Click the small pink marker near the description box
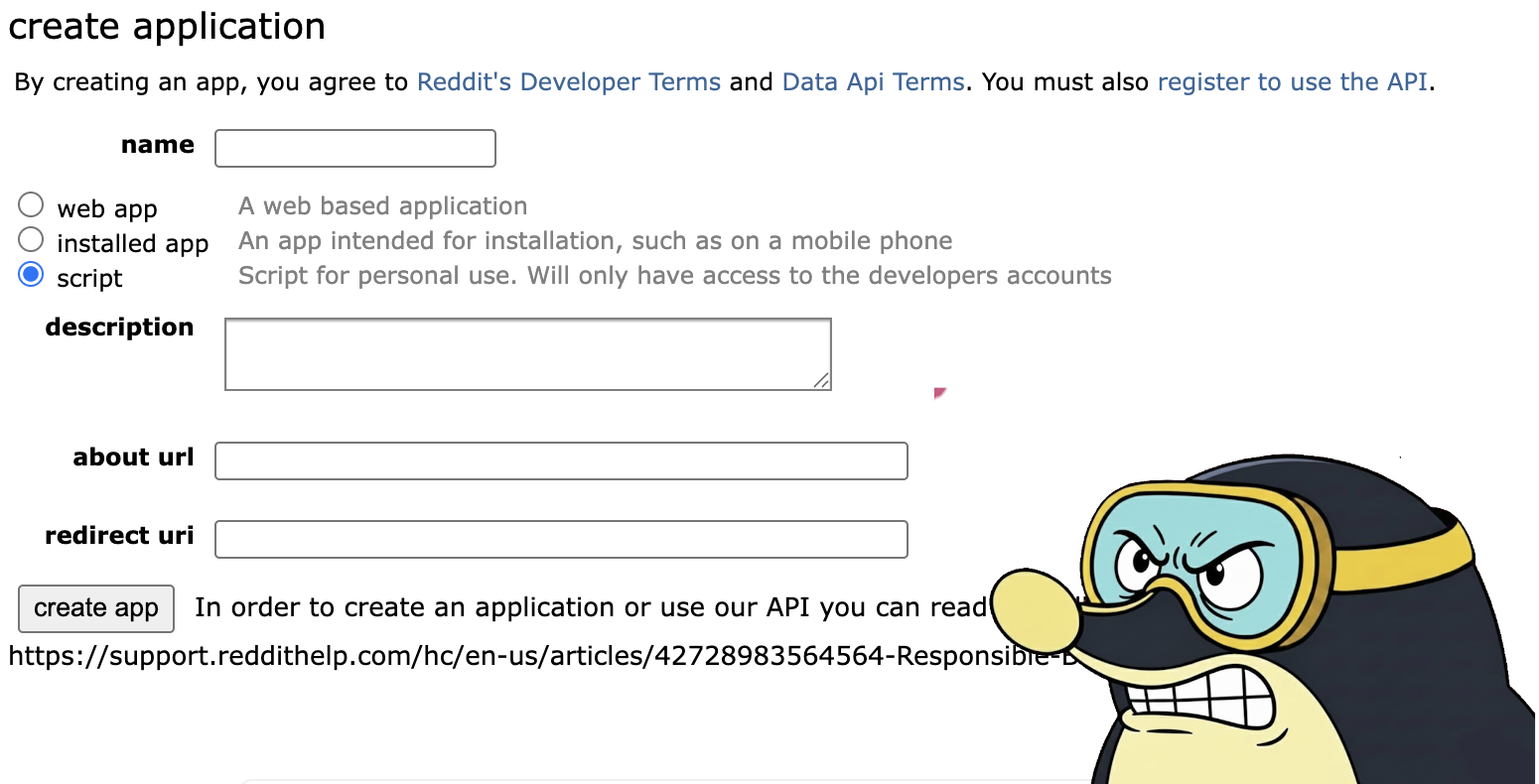 938,393
